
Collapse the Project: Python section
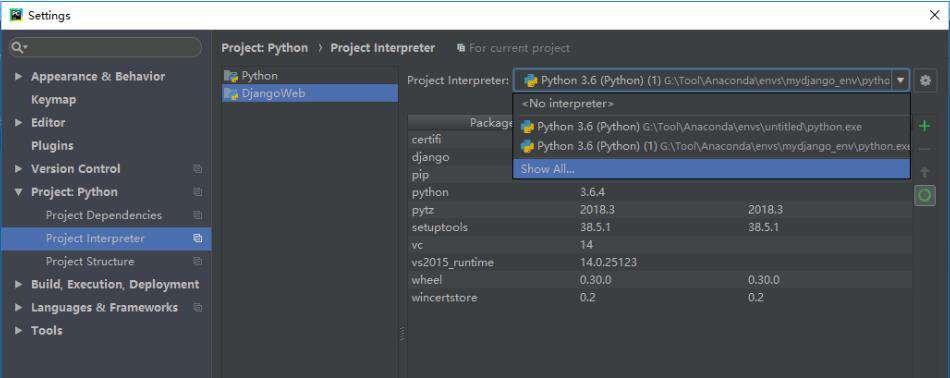click(18, 192)
